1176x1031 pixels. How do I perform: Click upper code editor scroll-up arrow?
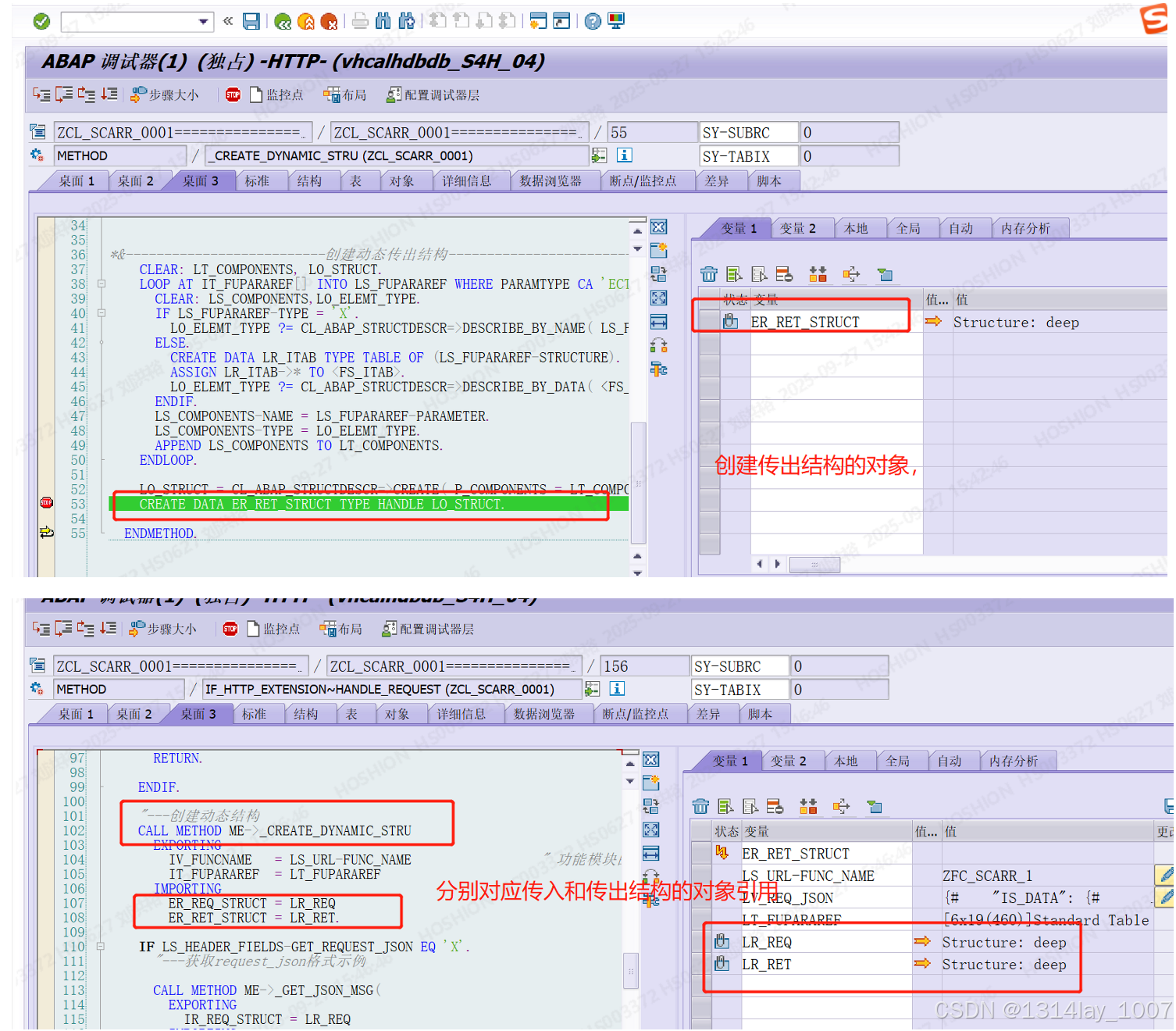pyautogui.click(x=637, y=230)
